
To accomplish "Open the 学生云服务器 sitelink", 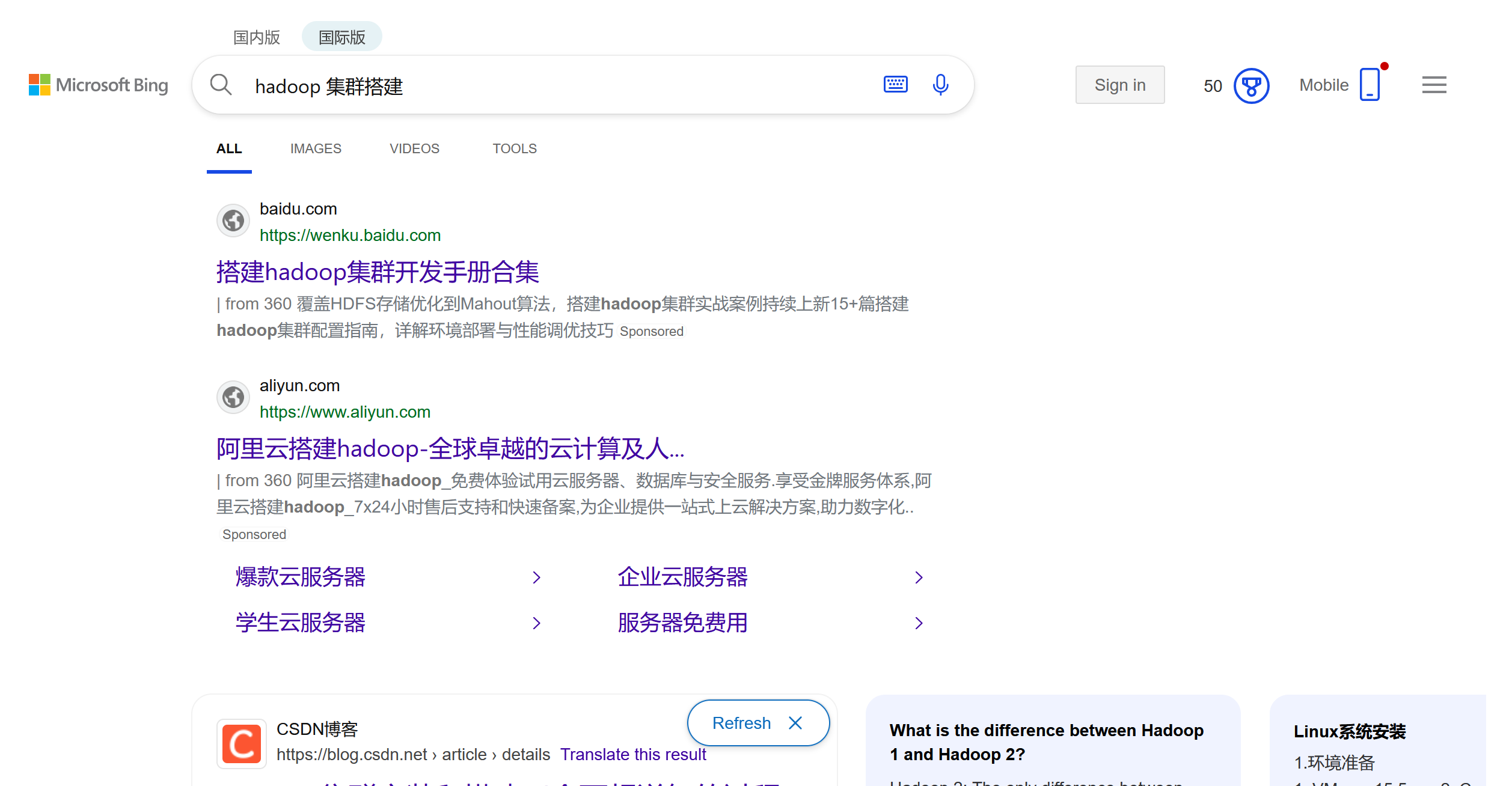I will point(301,623).
